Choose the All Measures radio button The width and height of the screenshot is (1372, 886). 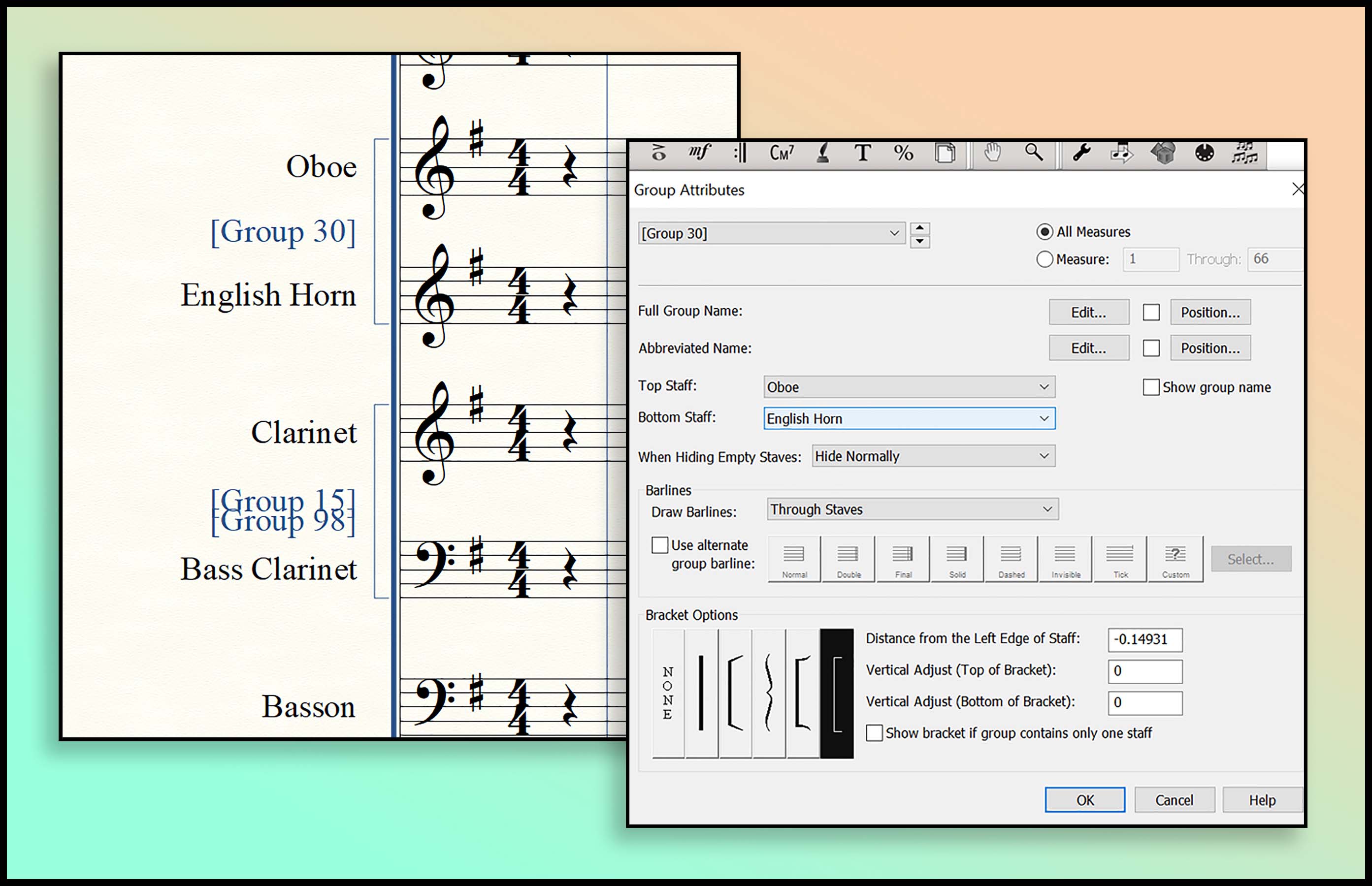pos(1045,232)
